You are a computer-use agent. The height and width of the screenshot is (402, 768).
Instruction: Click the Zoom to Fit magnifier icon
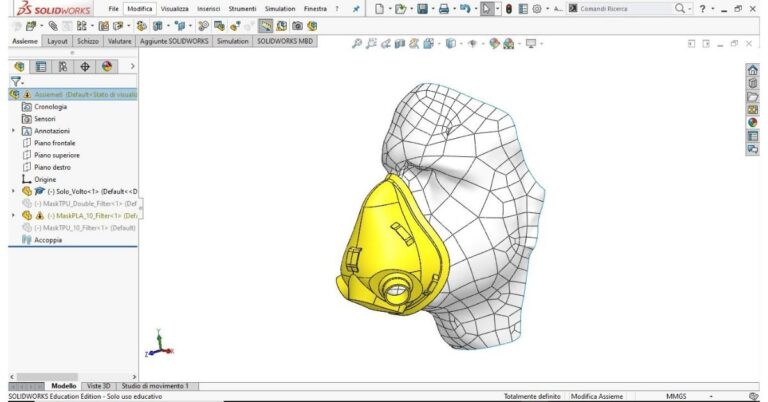pos(358,43)
